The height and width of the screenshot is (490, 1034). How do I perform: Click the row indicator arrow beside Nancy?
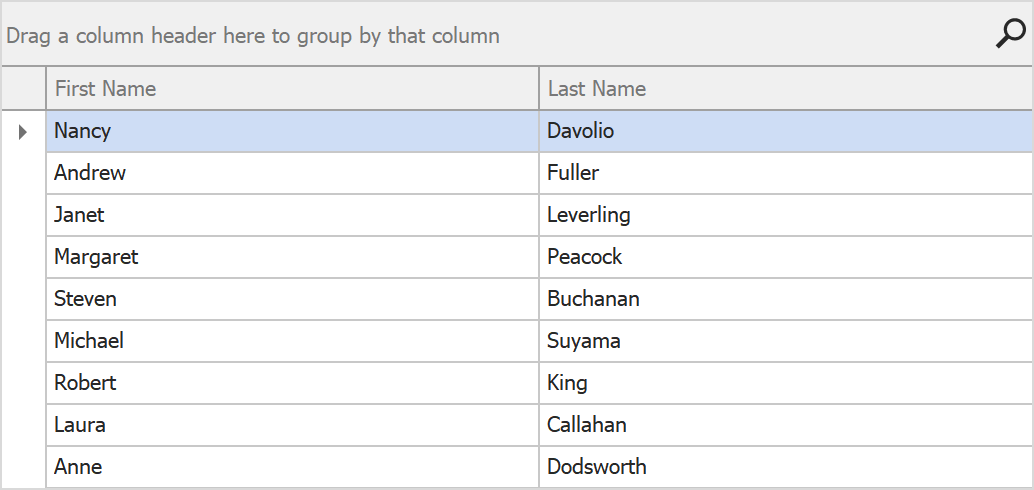pyautogui.click(x=23, y=131)
